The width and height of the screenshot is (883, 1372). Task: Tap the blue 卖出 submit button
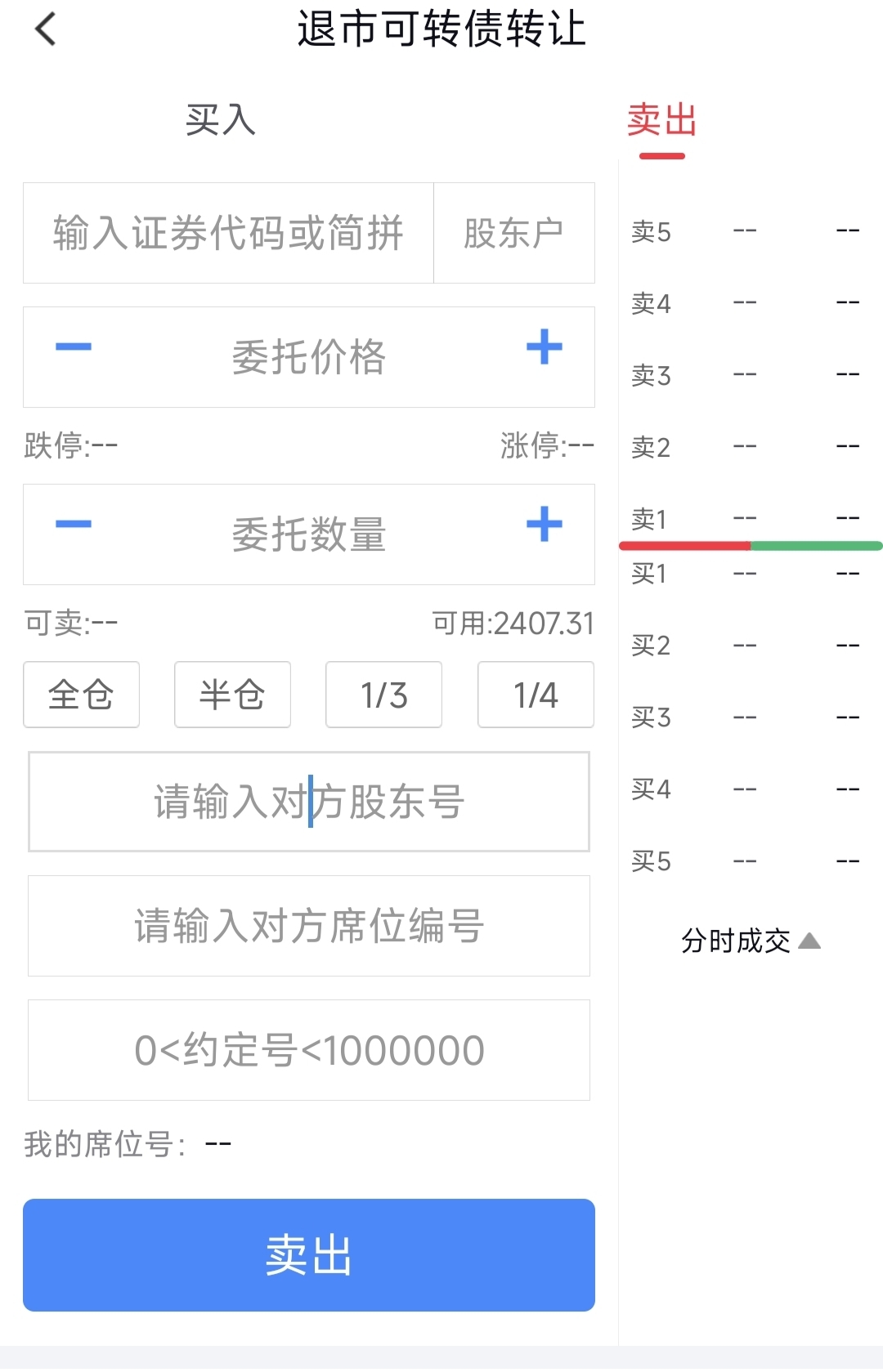pyautogui.click(x=309, y=1255)
